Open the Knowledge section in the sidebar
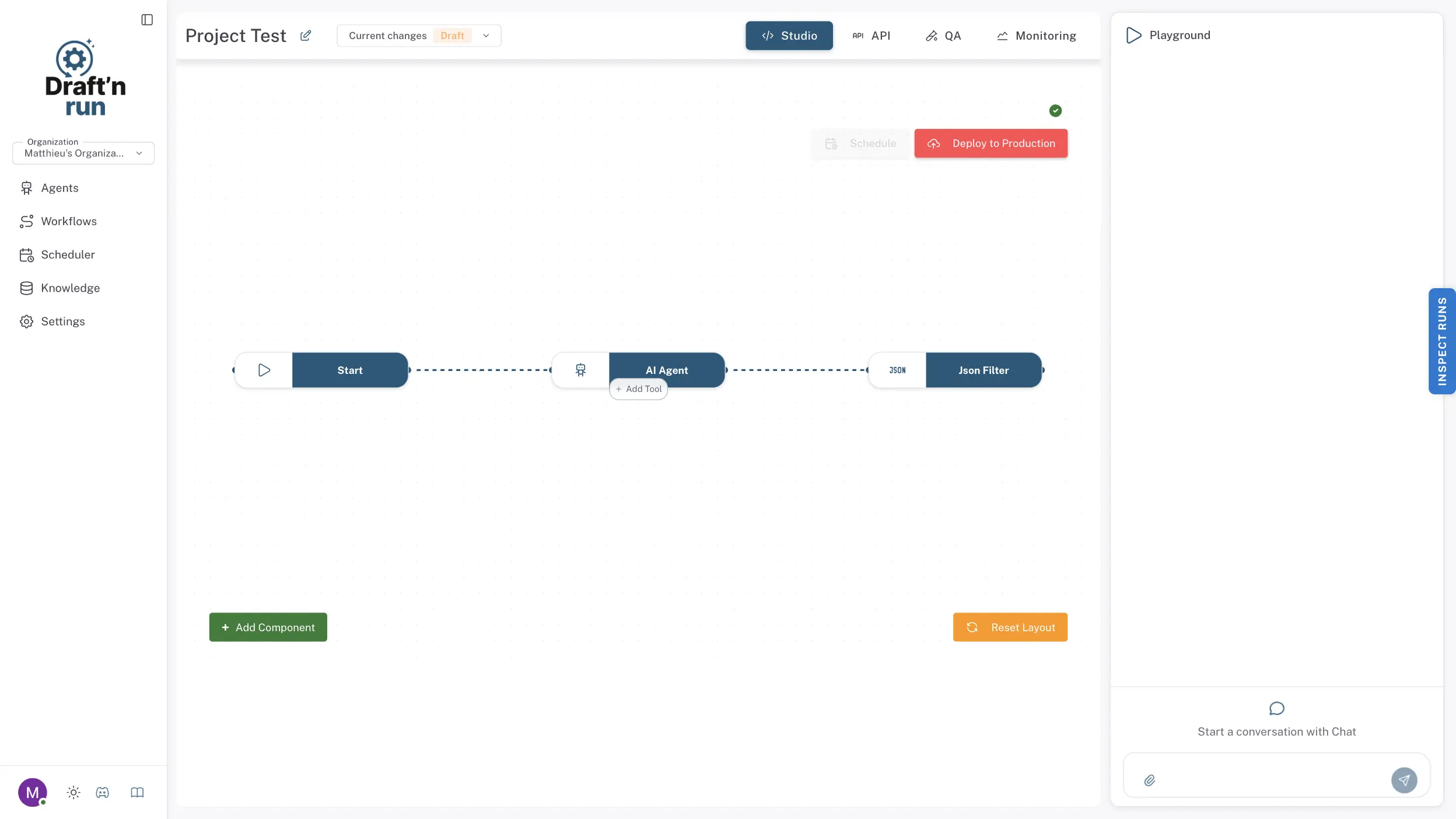 click(x=70, y=288)
